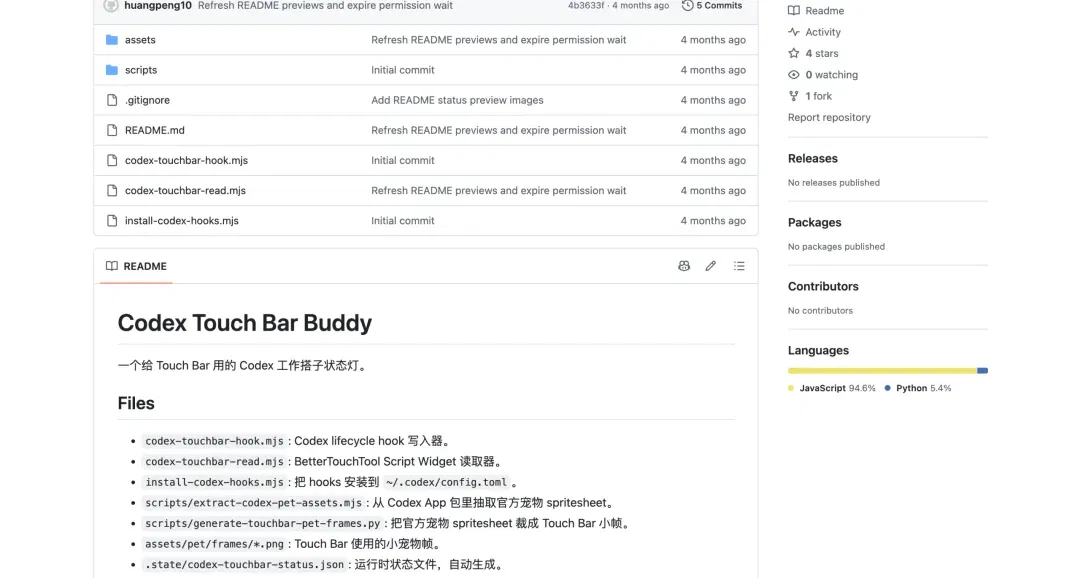Click the file icon beside README.md
The image size is (1080, 578).
(x=112, y=130)
